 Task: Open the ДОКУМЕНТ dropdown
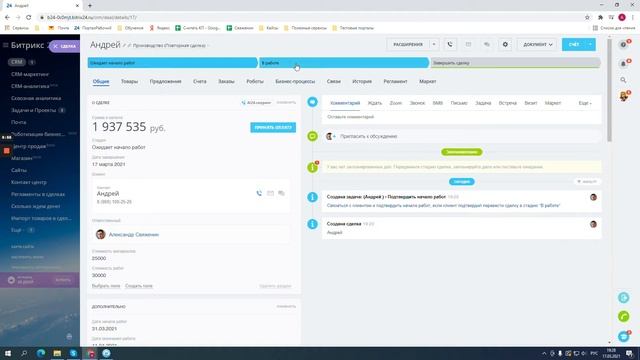click(x=538, y=44)
